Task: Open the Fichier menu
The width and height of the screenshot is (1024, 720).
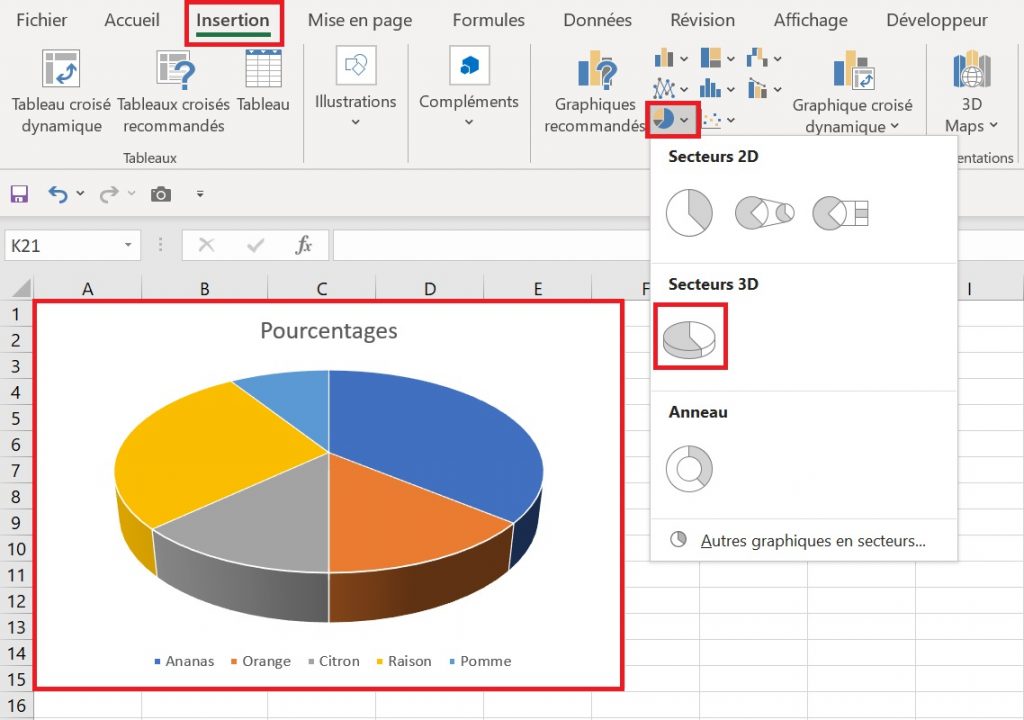Action: 40,19
